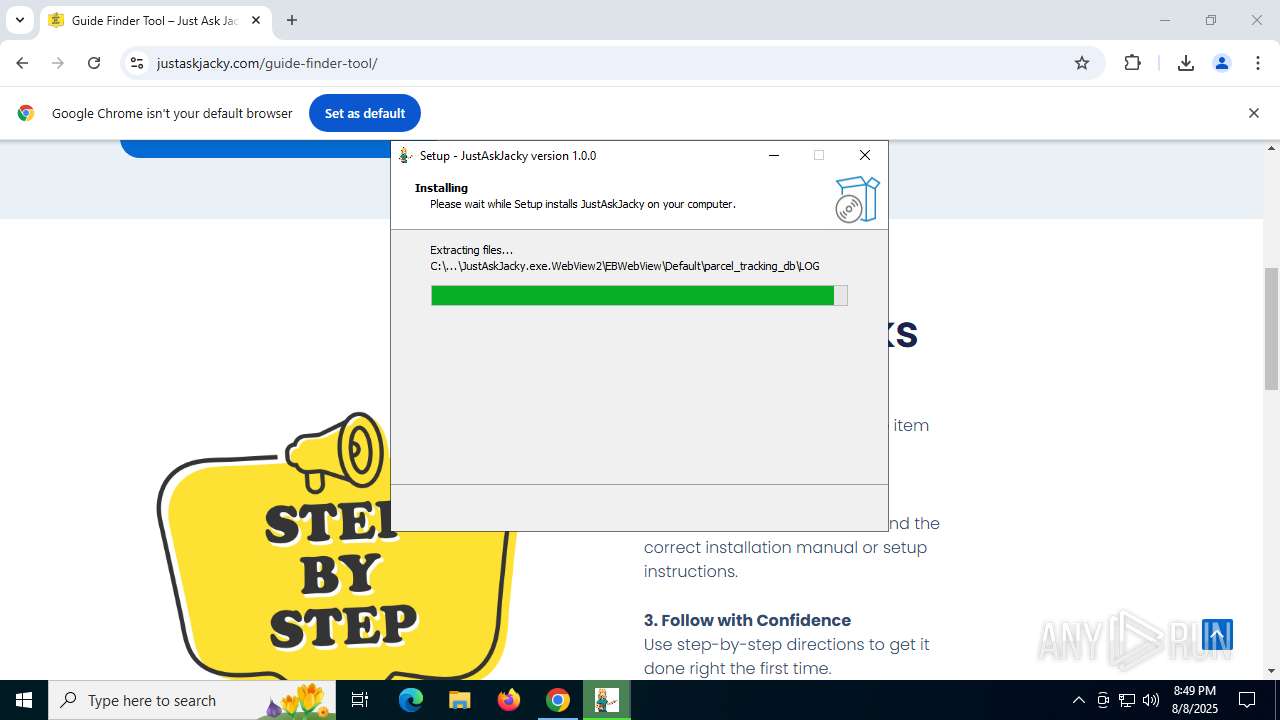1280x720 pixels.
Task: Open Chrome three-dot menu
Action: click(x=1258, y=63)
